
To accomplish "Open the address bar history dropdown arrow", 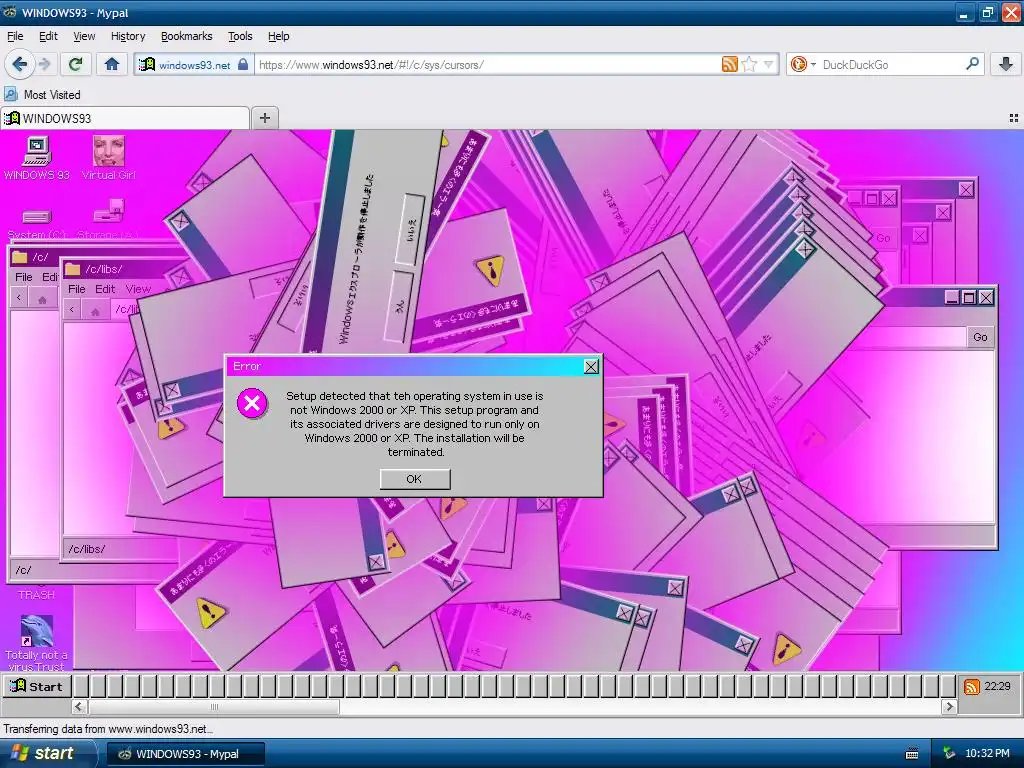I will (x=769, y=64).
